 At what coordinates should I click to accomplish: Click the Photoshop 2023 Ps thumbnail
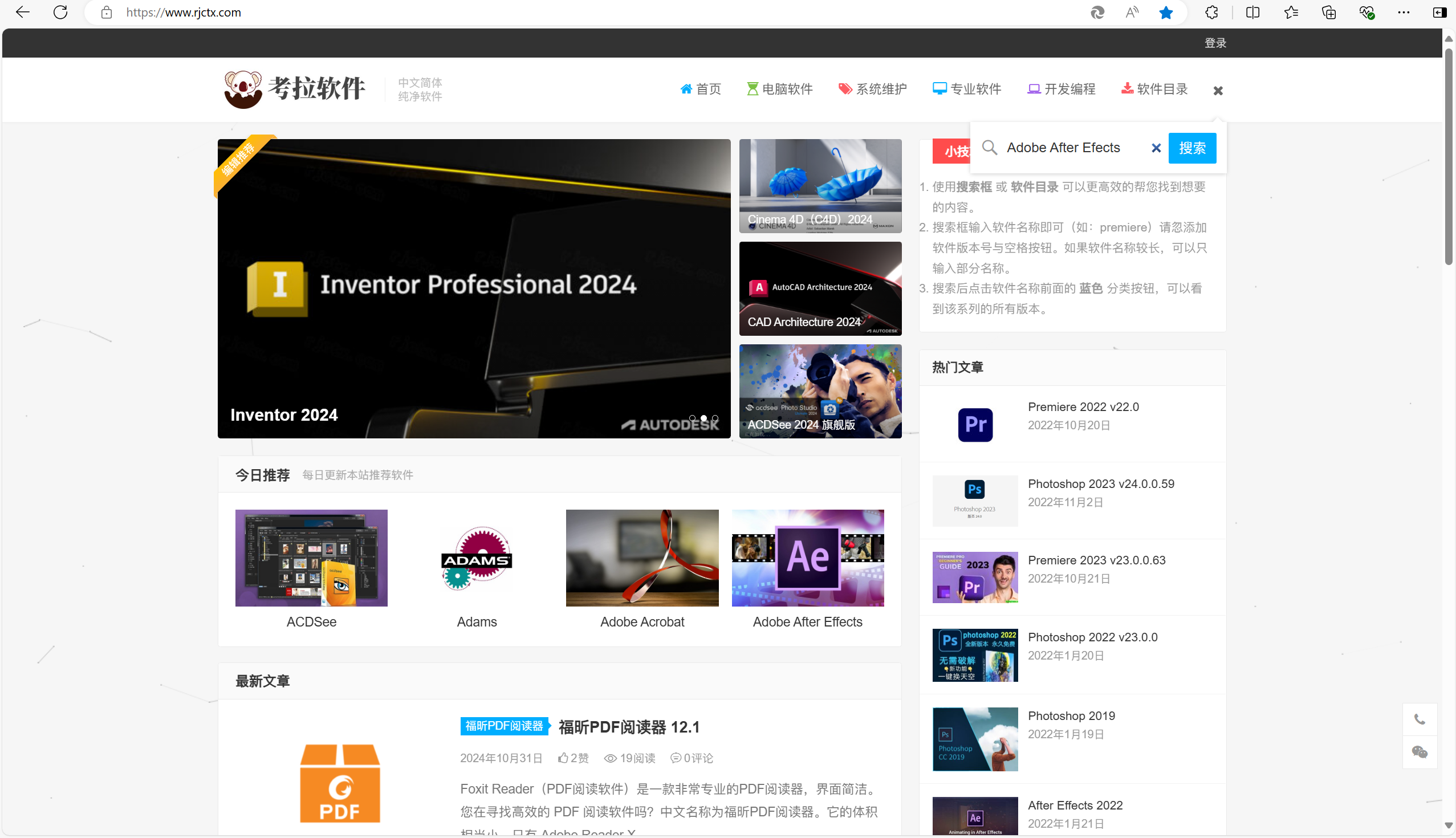tap(975, 500)
